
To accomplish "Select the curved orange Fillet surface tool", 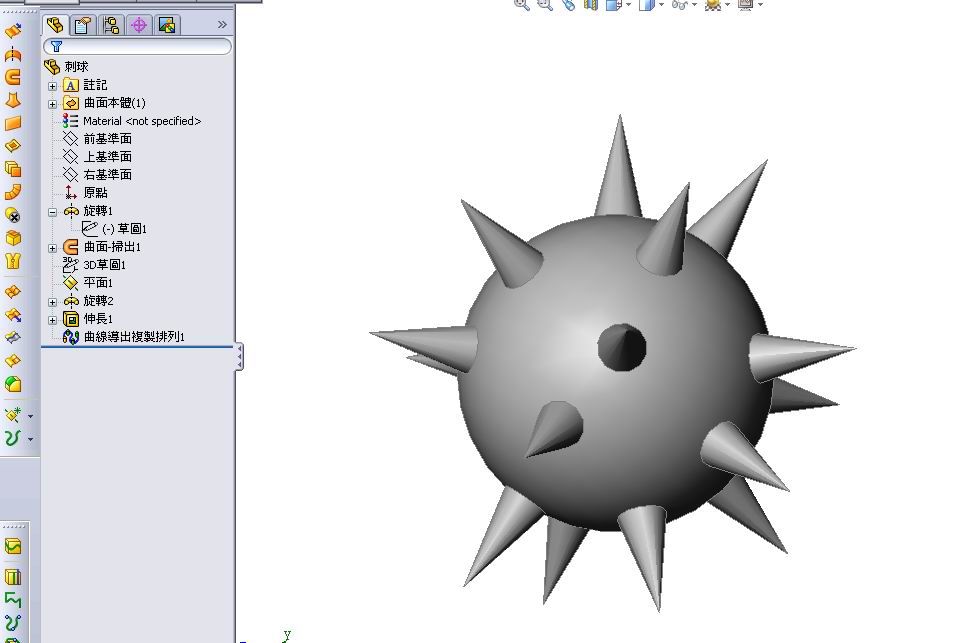I will (x=13, y=192).
